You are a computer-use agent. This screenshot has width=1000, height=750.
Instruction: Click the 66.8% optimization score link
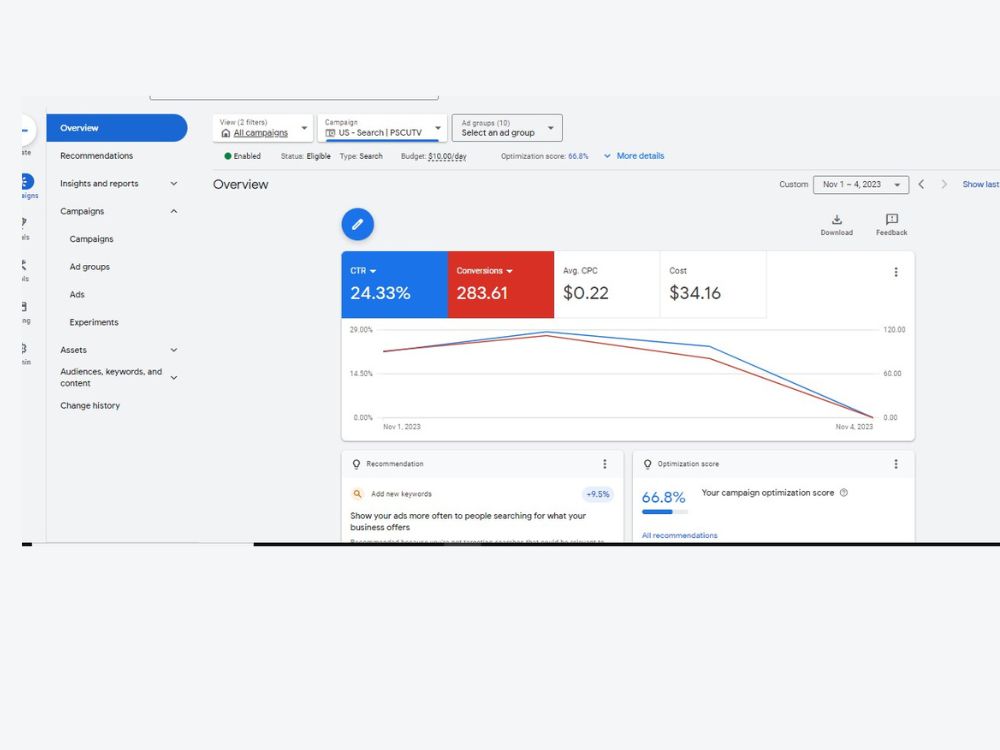pos(578,156)
